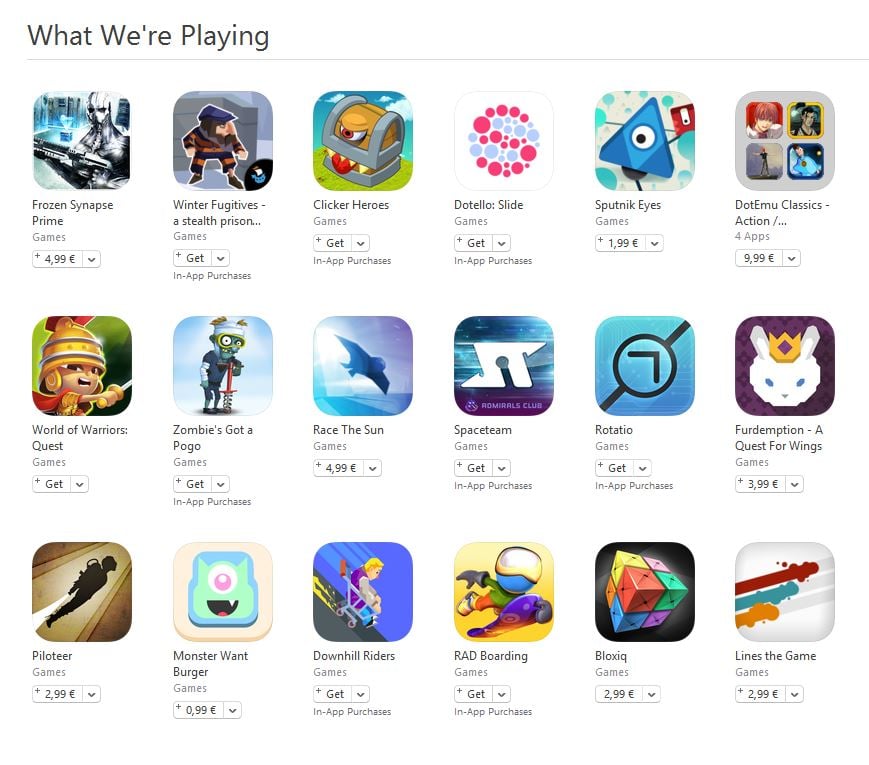Select the Monster Want Burger icon

coord(223,592)
